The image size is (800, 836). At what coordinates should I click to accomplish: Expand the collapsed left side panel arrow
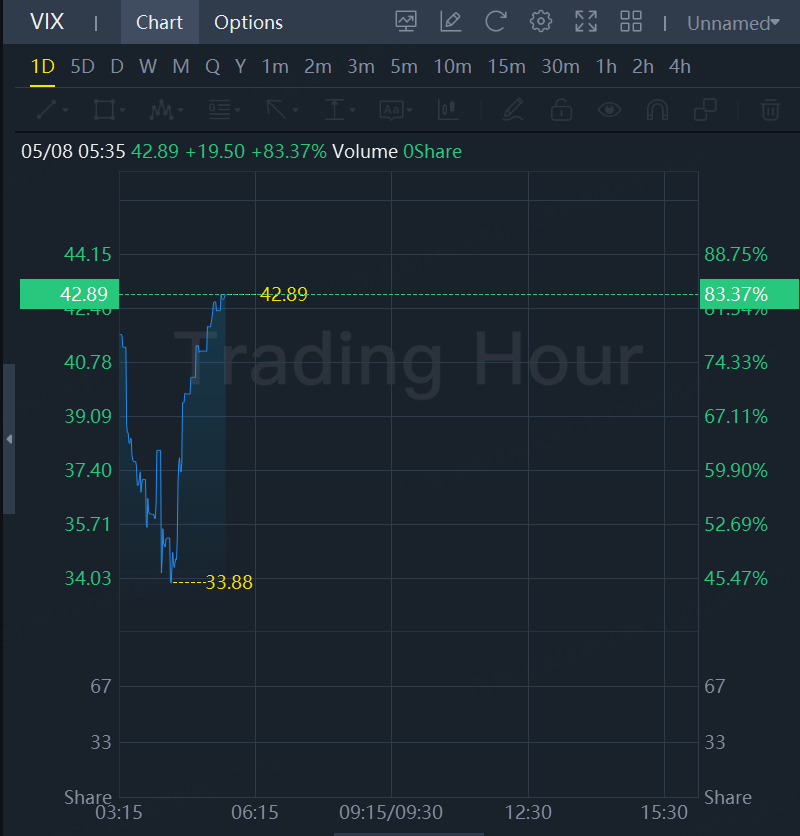[x=9, y=439]
